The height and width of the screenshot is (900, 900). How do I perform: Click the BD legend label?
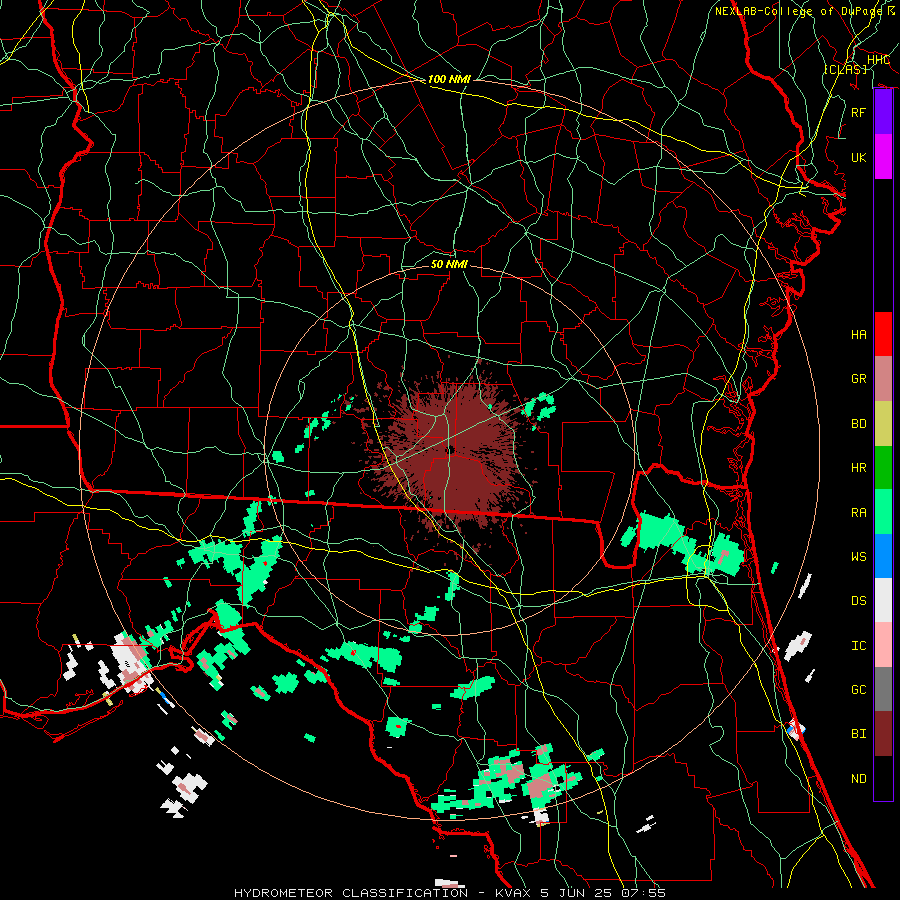859,424
